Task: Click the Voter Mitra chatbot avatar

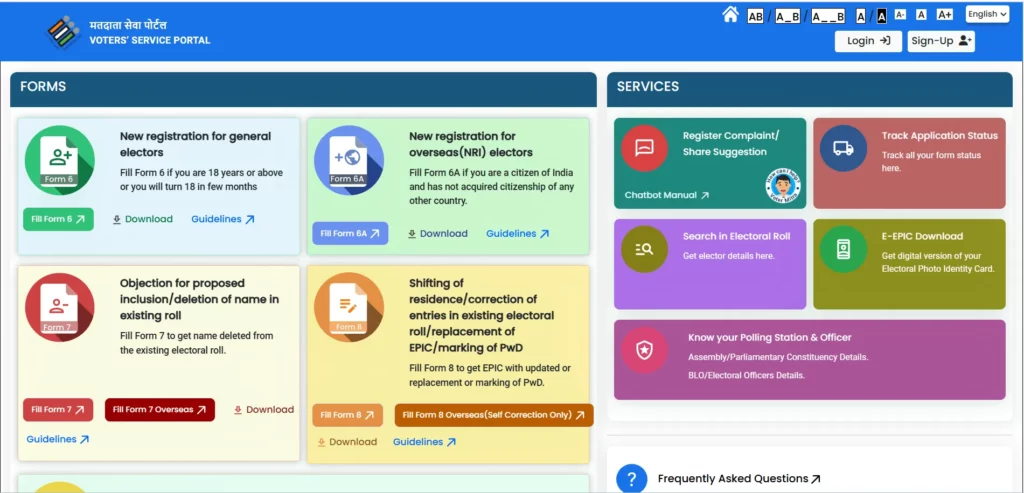Action: coord(783,185)
